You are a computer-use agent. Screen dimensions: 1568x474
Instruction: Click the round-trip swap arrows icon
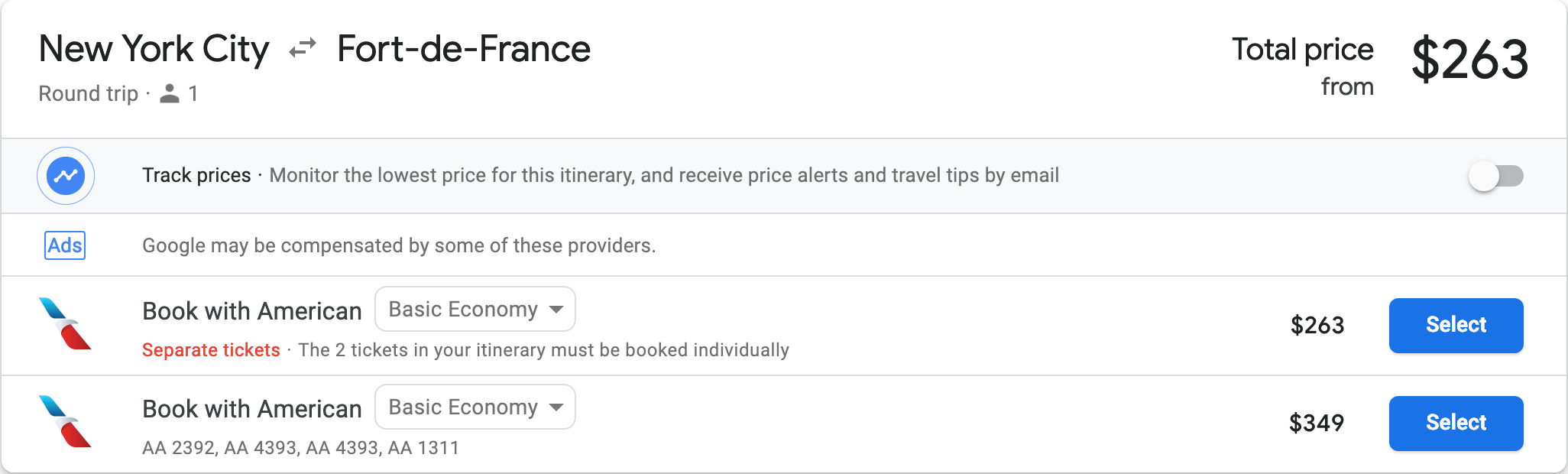coord(303,49)
